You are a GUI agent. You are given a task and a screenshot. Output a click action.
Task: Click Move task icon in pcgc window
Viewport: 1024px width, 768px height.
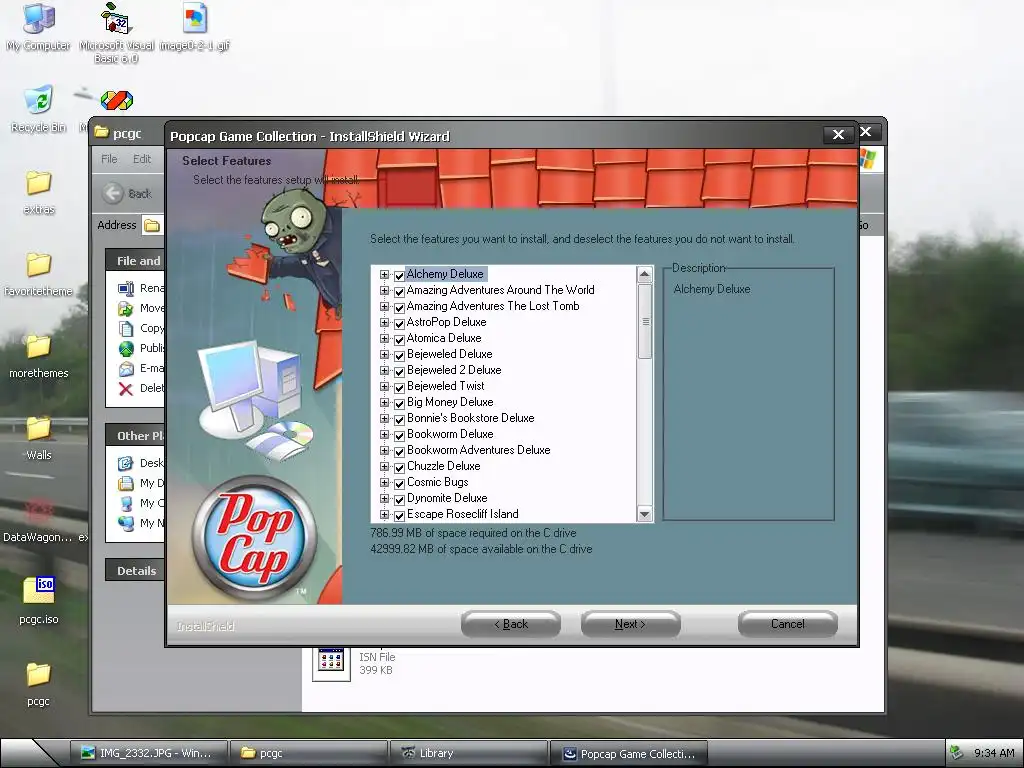(x=126, y=308)
